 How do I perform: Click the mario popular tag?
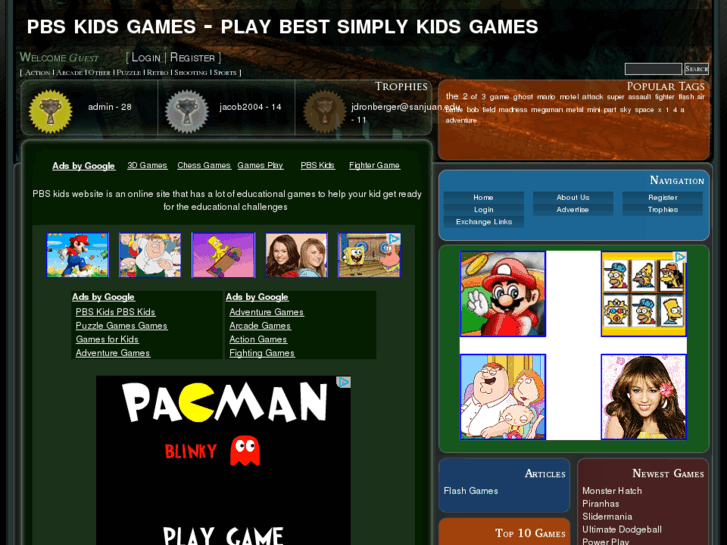click(x=546, y=97)
